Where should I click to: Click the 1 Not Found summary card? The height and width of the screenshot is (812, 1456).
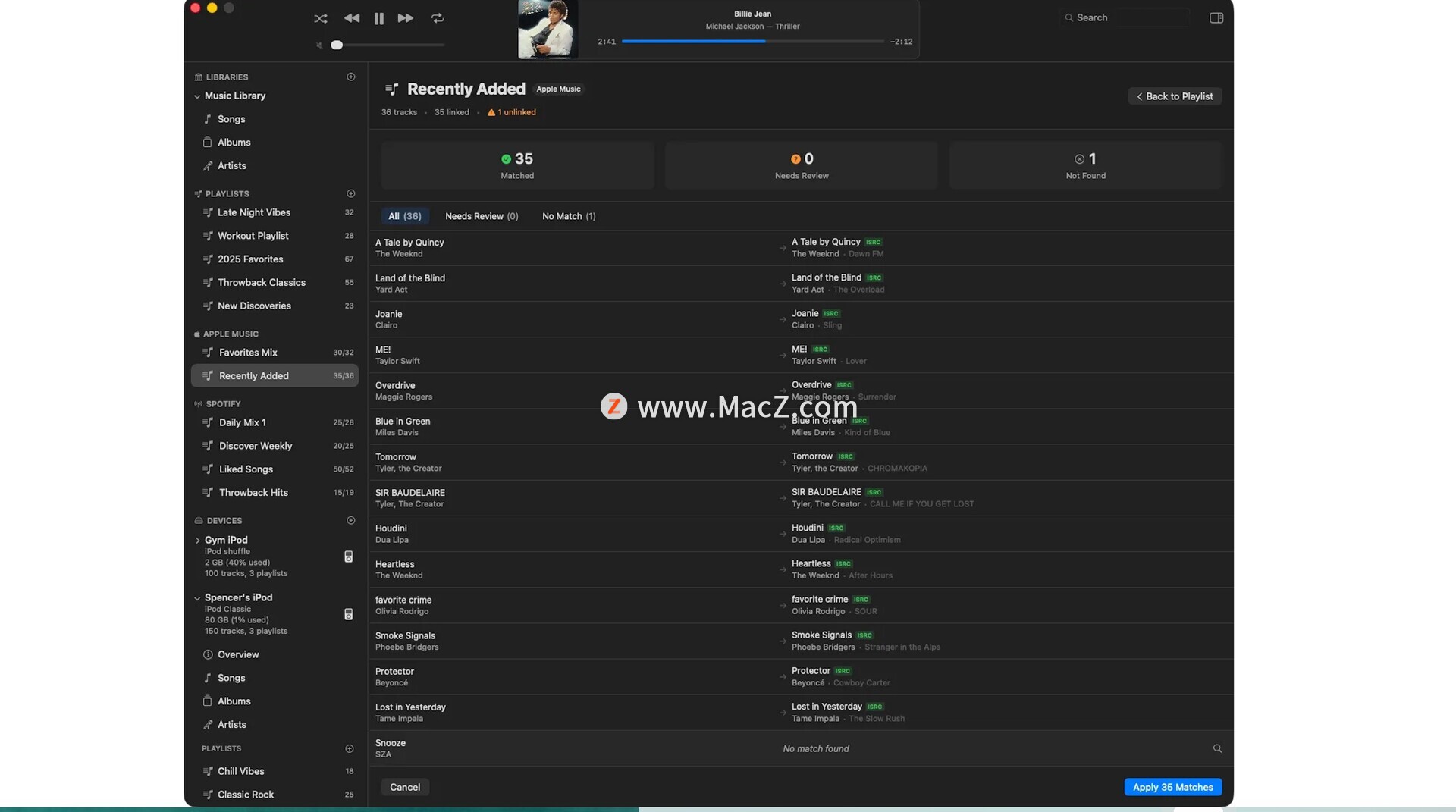pos(1085,165)
